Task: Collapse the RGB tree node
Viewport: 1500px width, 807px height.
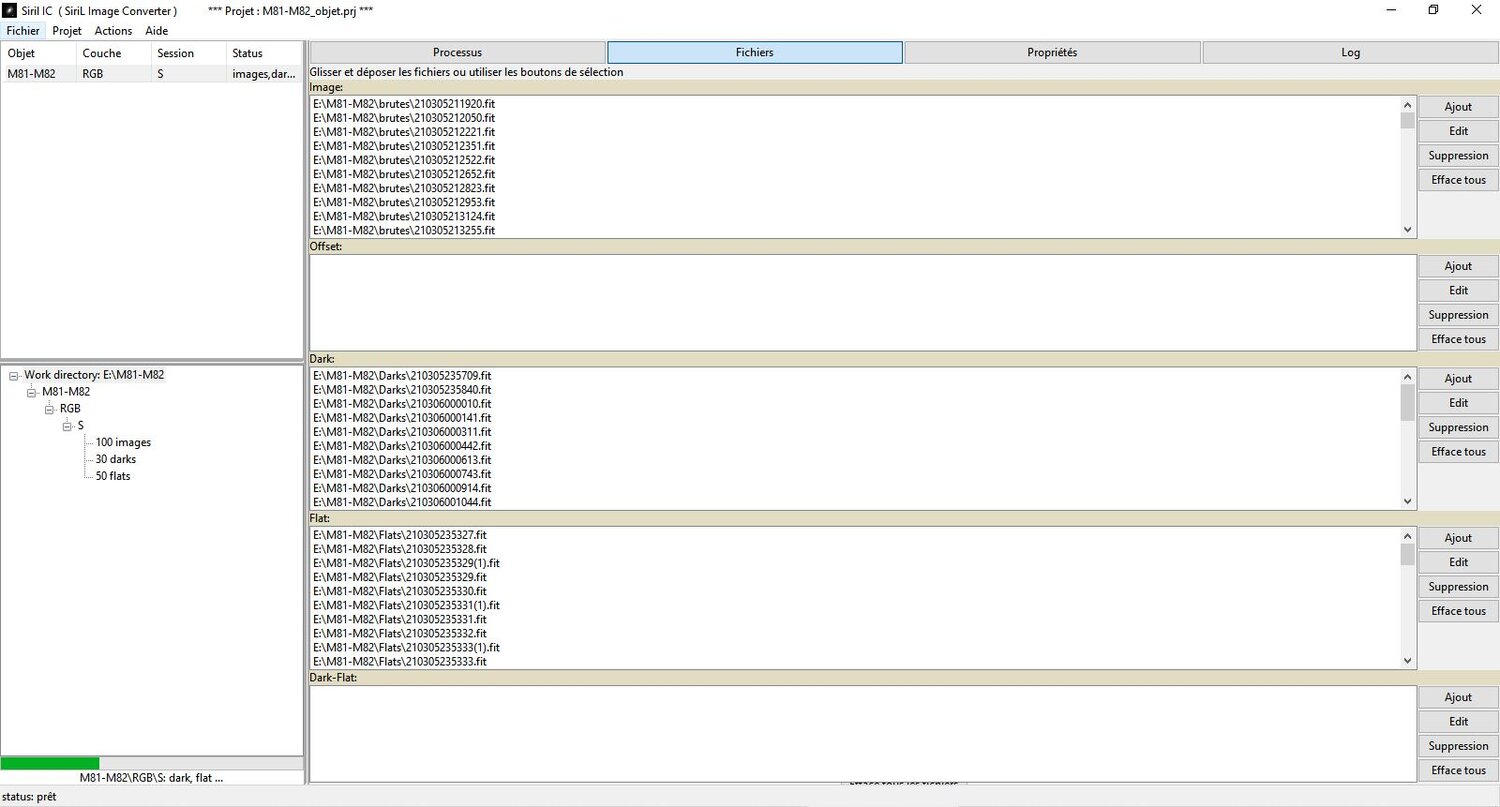Action: click(50, 410)
